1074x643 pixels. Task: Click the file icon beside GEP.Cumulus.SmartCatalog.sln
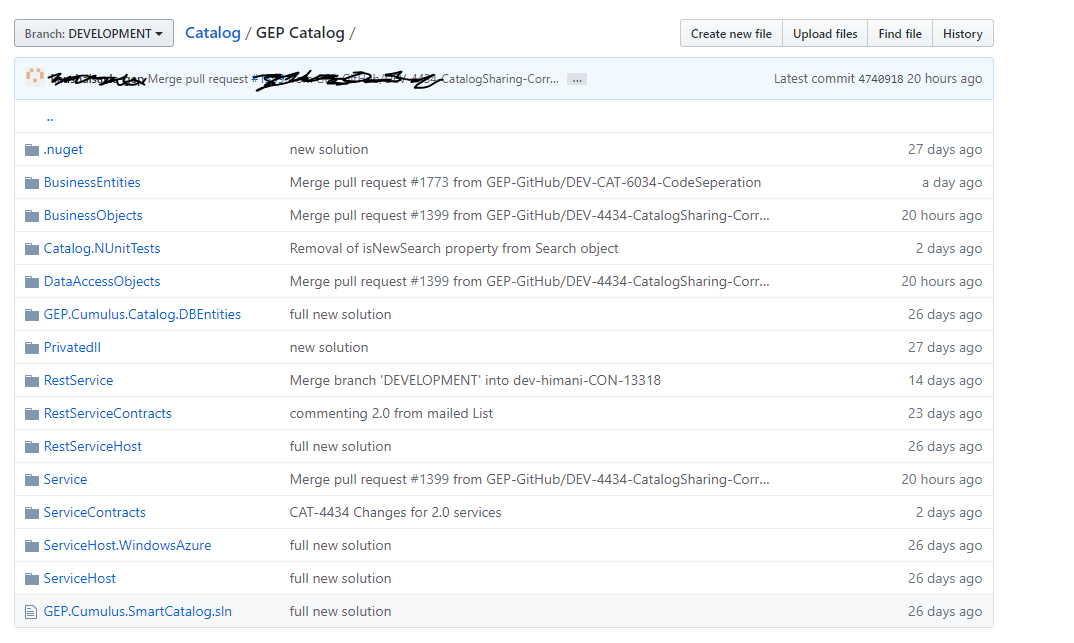[31, 612]
